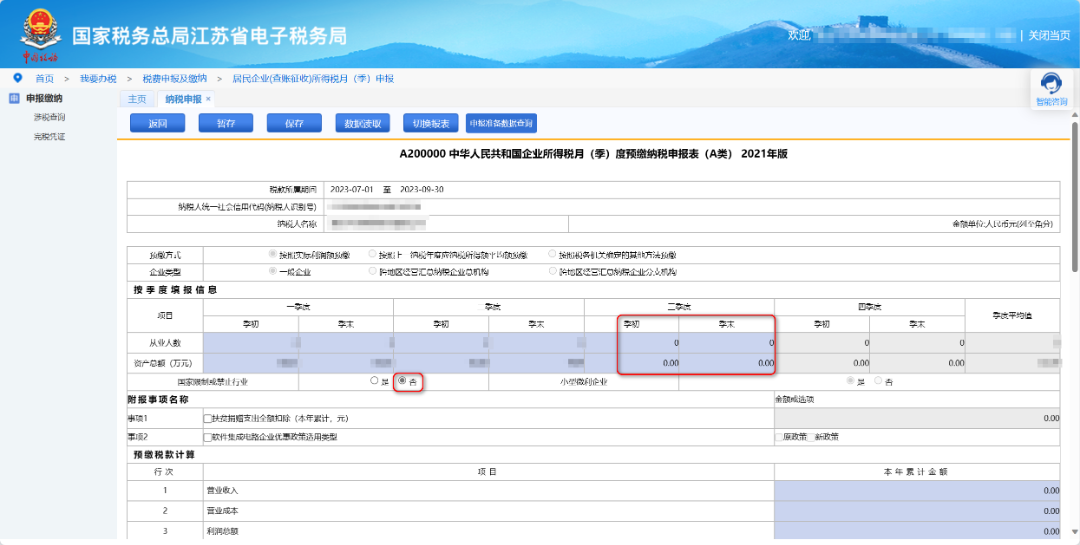Click third-quarter 季初 从业人数 field

632,342
